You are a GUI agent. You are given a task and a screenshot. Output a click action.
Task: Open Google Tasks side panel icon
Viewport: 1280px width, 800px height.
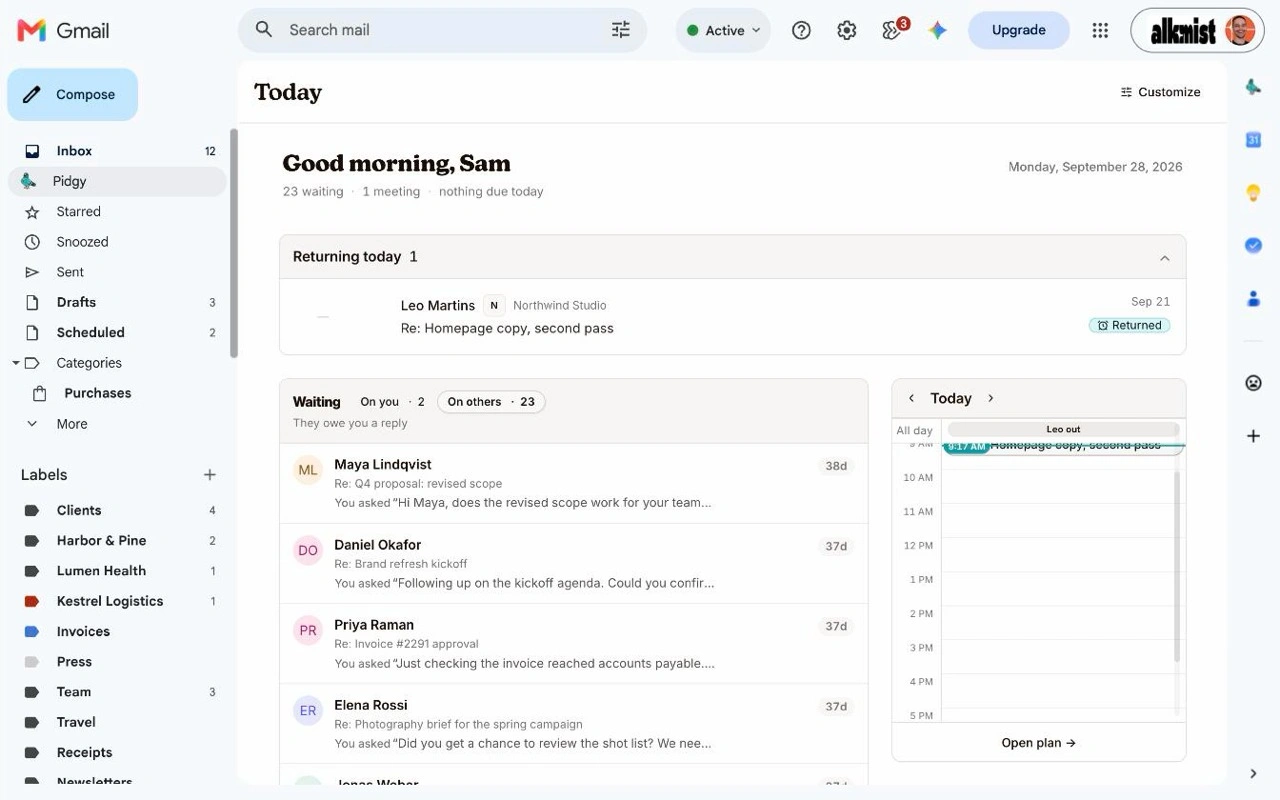(1253, 245)
